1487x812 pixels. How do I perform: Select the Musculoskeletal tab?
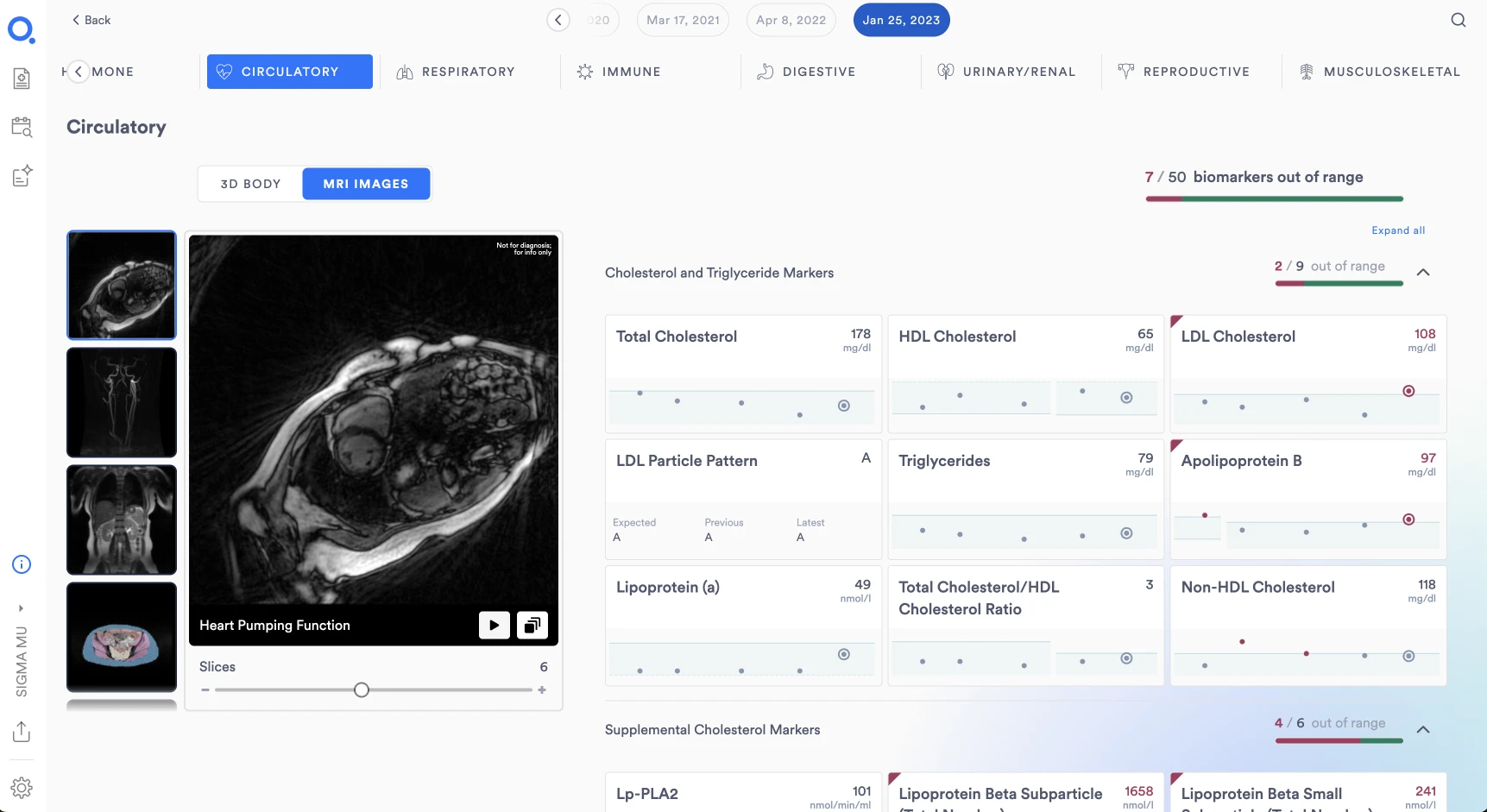1380,72
